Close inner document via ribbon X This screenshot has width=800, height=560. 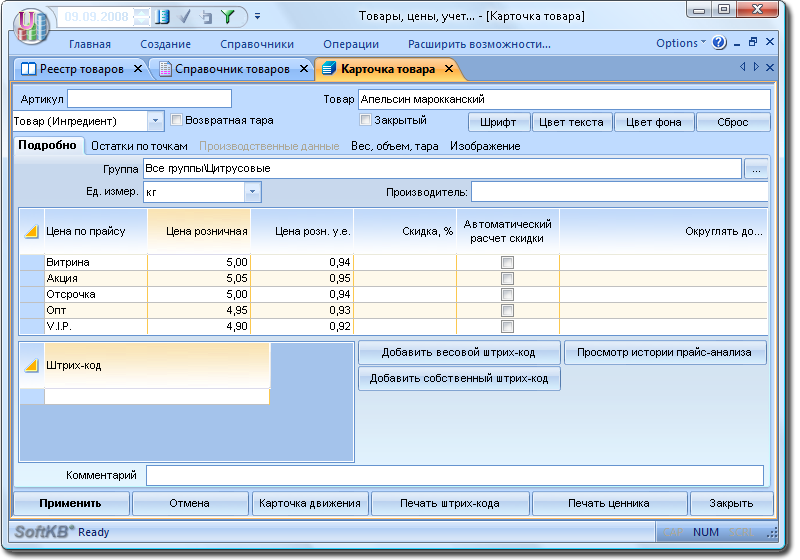(770, 42)
